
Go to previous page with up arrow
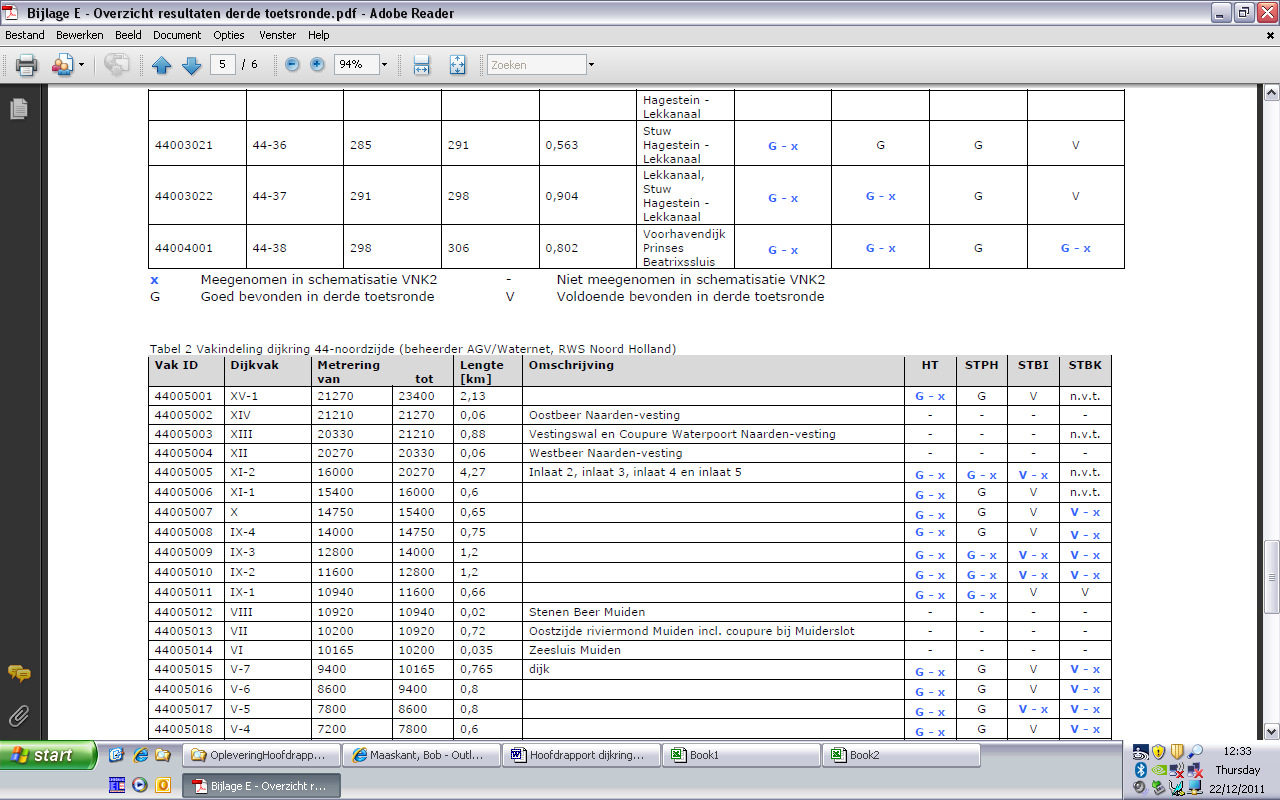162,65
